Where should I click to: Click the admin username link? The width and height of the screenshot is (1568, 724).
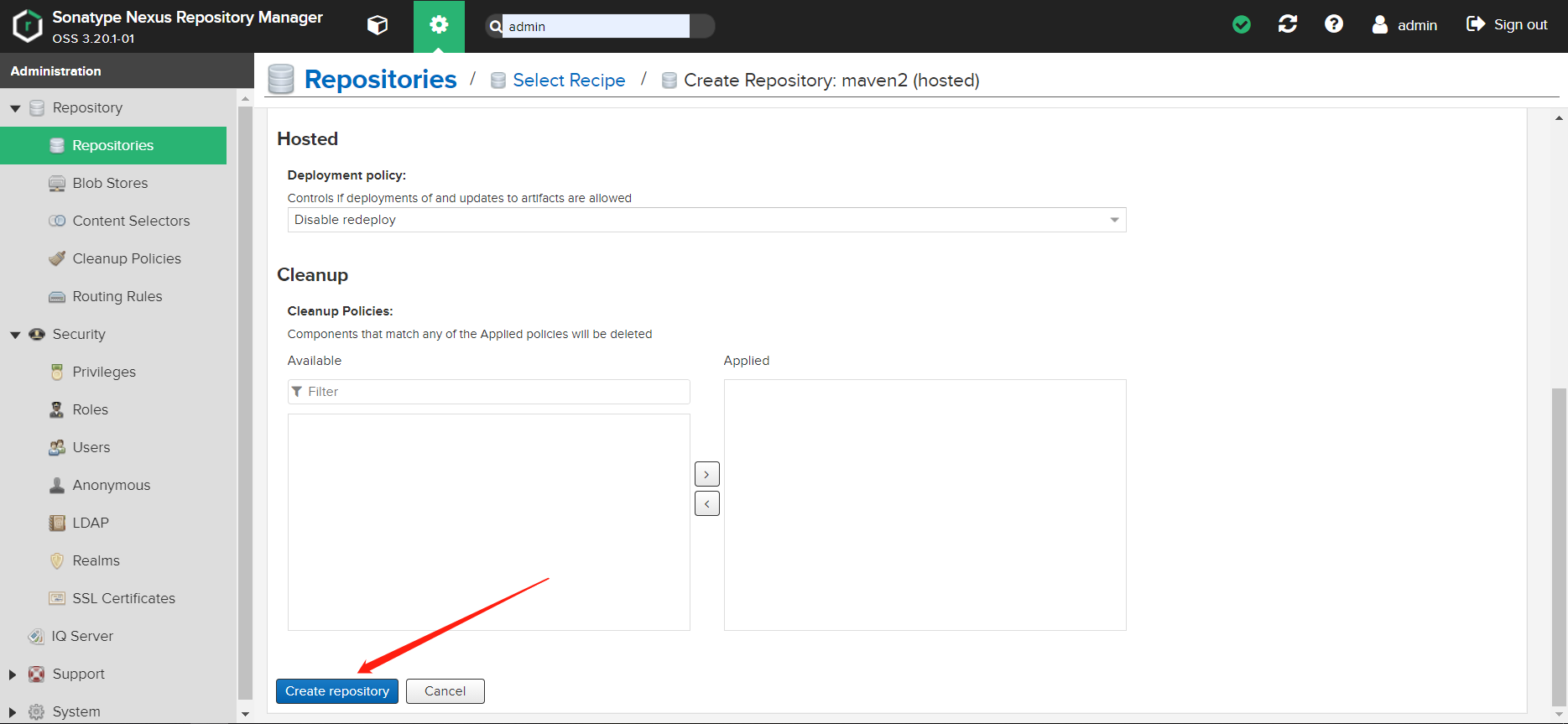(1417, 25)
